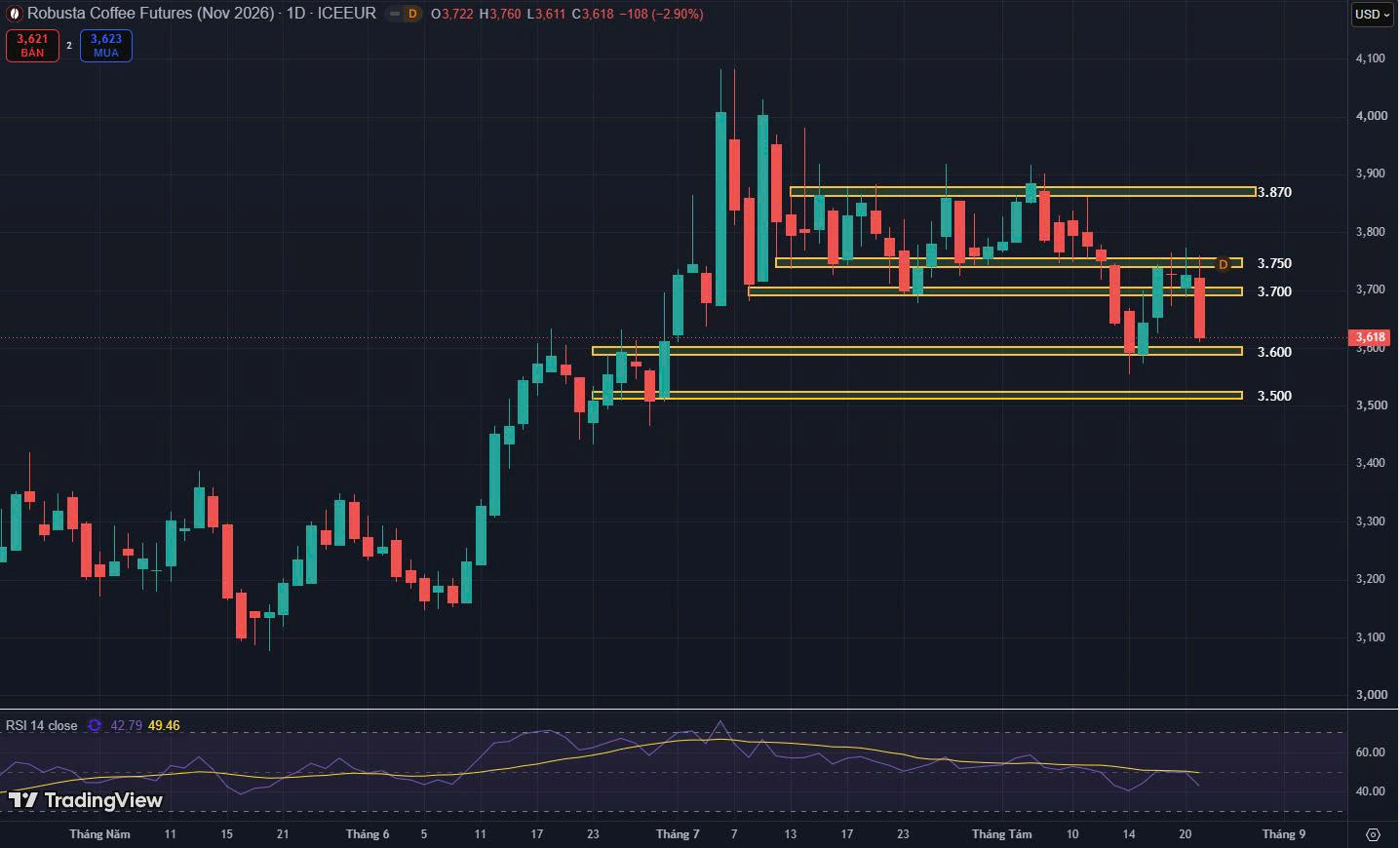Click the 3.750 level text label

coord(1274,263)
